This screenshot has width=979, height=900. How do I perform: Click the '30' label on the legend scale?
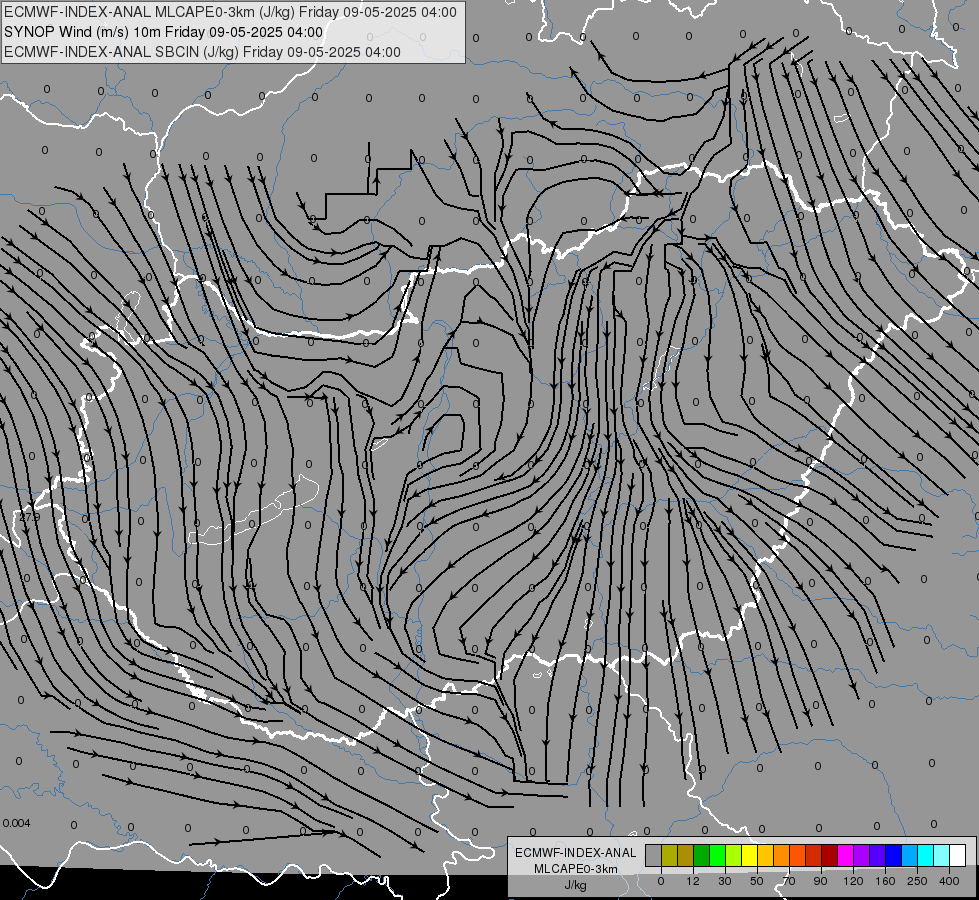725,881
